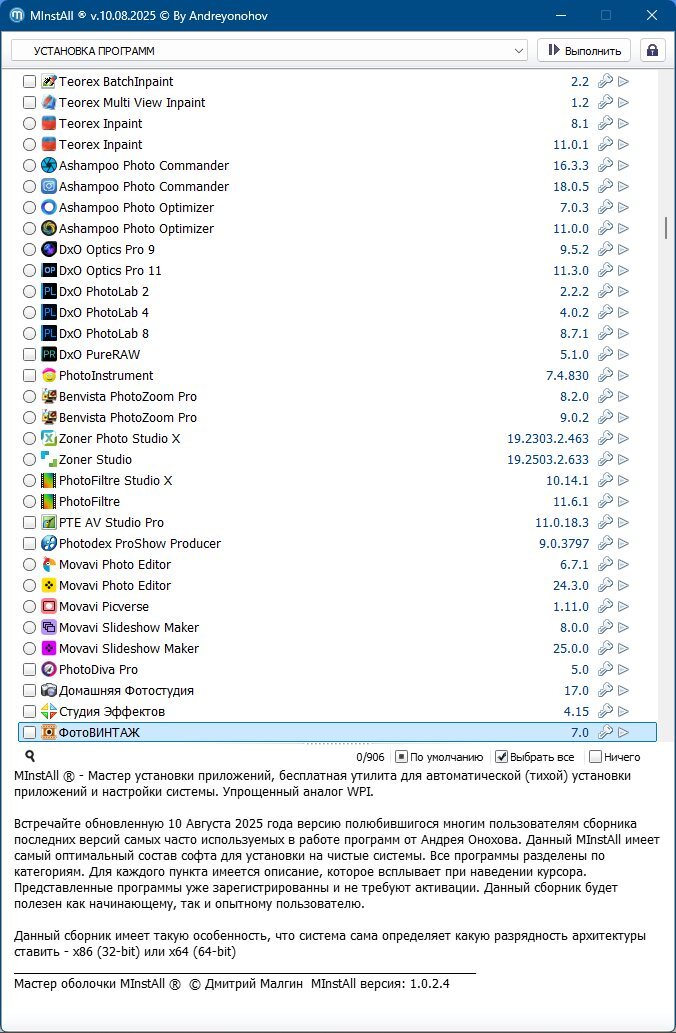Click the play arrow for PhotoFiltre Studio X
The width and height of the screenshot is (676, 1033).
[x=623, y=481]
